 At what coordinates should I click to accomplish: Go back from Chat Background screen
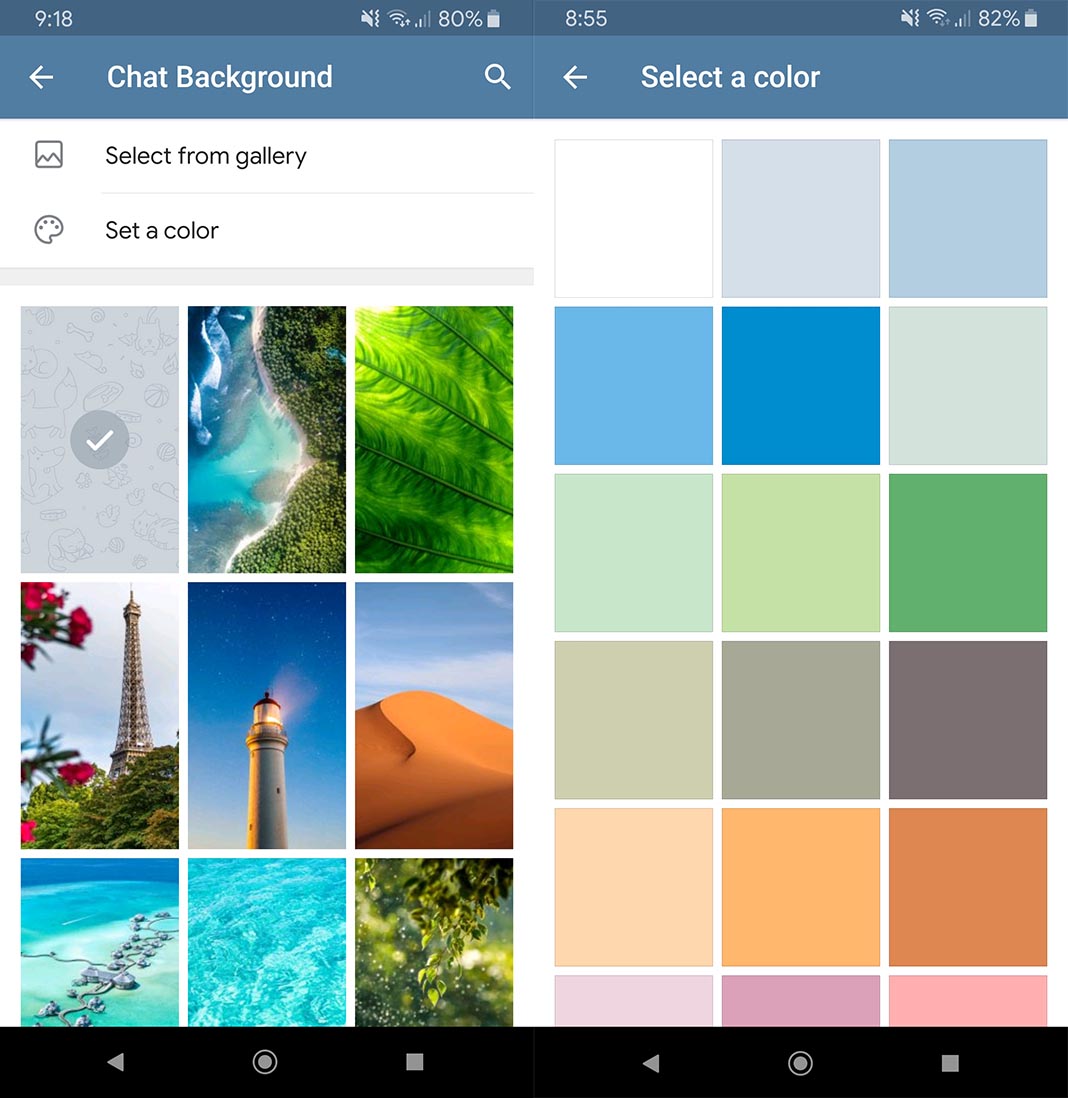41,77
